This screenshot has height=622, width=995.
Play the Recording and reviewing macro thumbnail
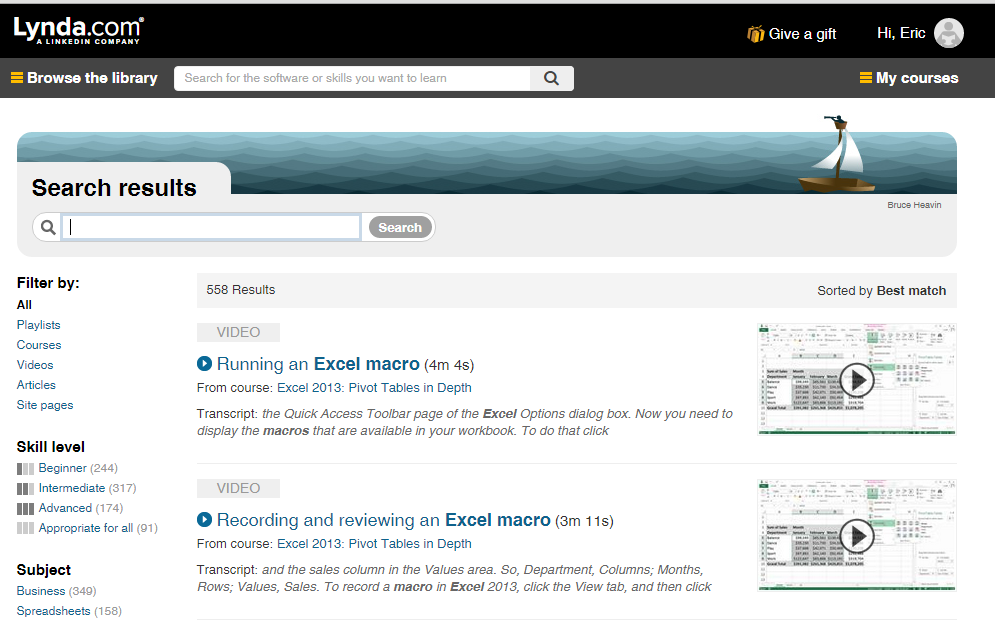pyautogui.click(x=857, y=536)
